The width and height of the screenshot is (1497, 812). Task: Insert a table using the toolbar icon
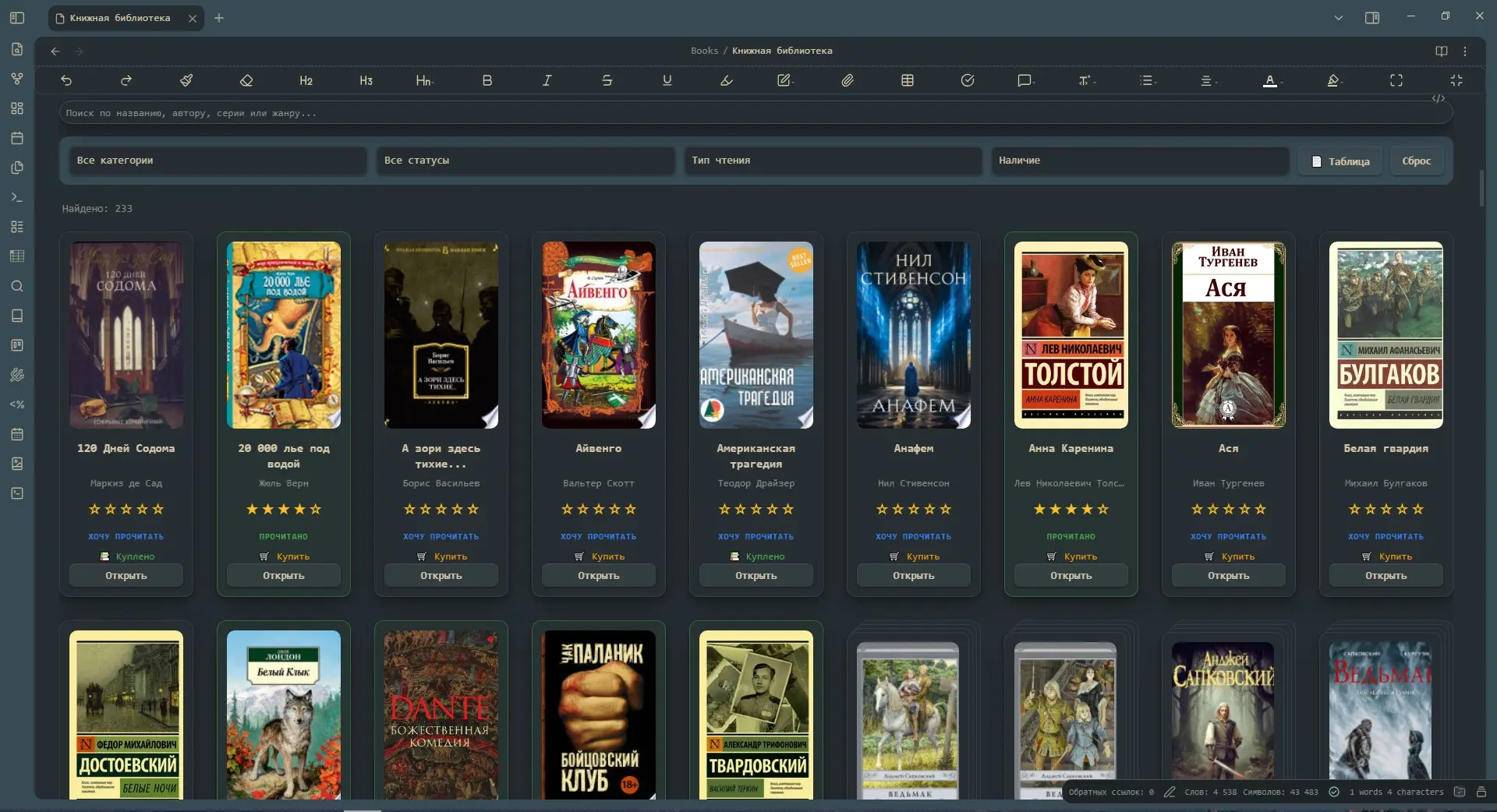coord(908,80)
